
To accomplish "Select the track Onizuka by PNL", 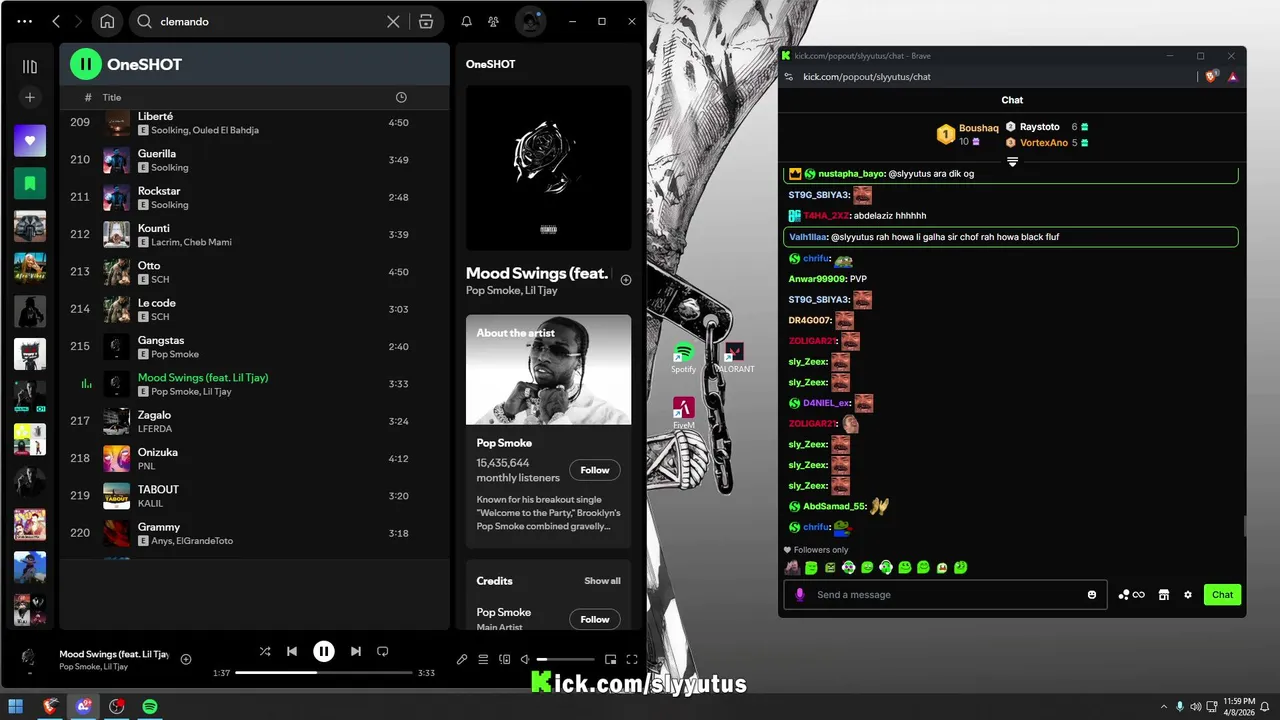I will (254, 459).
